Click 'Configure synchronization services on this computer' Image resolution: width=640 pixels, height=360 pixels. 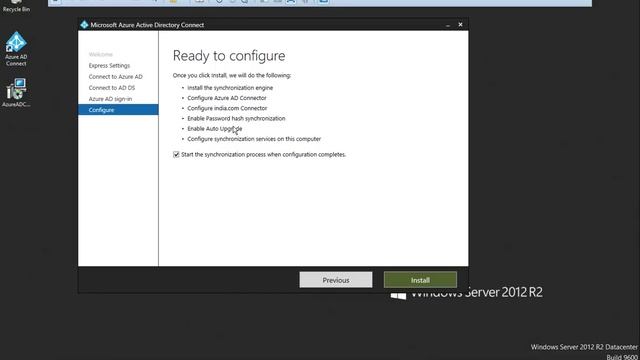[x=254, y=139]
